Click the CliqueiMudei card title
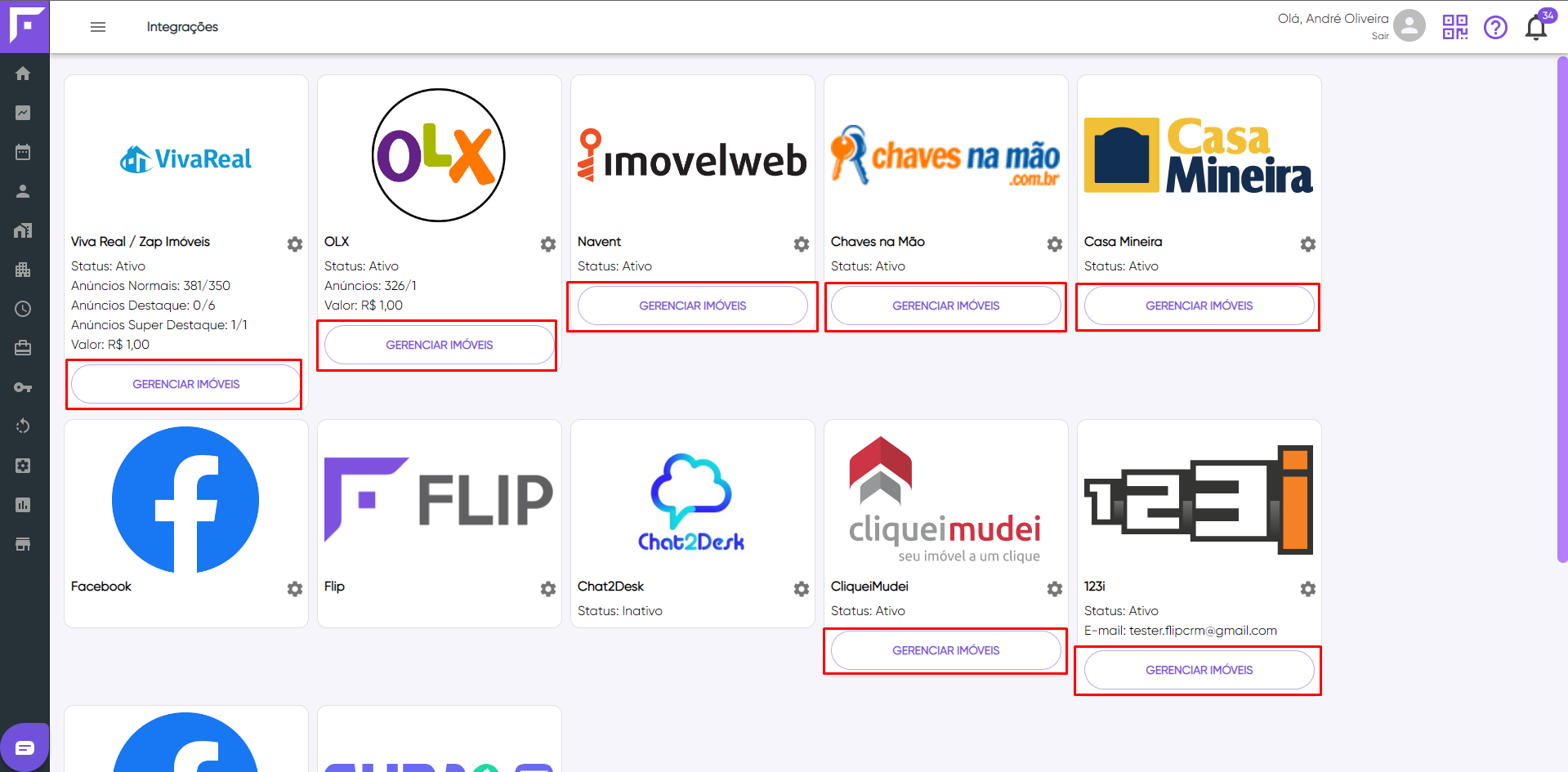Viewport: 1568px width, 772px height. tap(869, 587)
